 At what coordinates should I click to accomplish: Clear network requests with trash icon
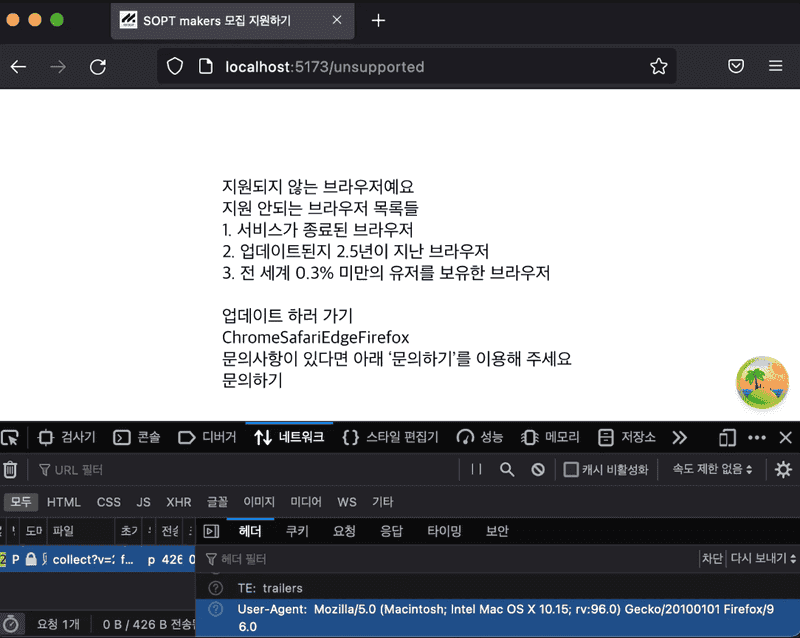(x=10, y=469)
